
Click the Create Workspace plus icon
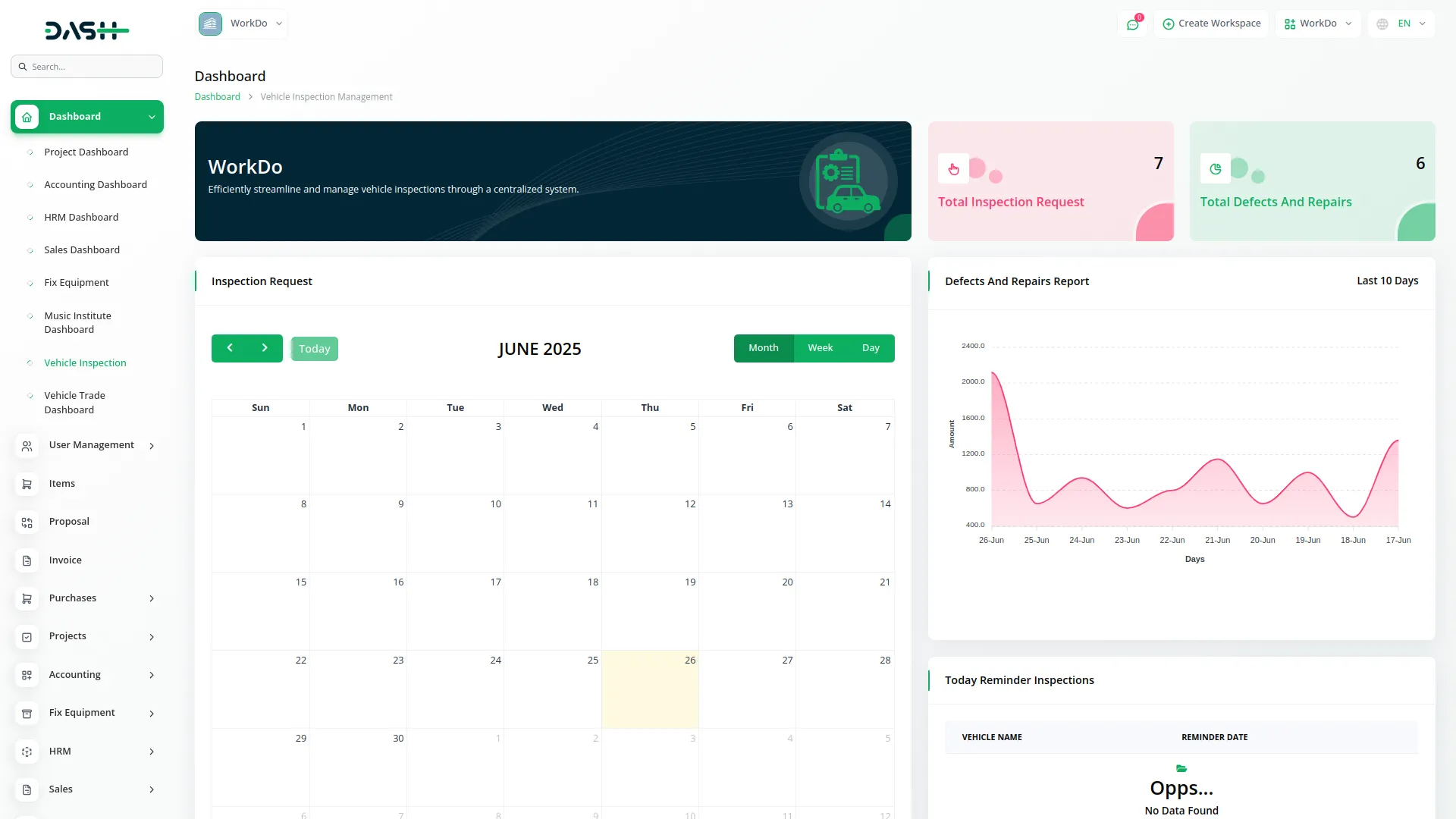1169,24
